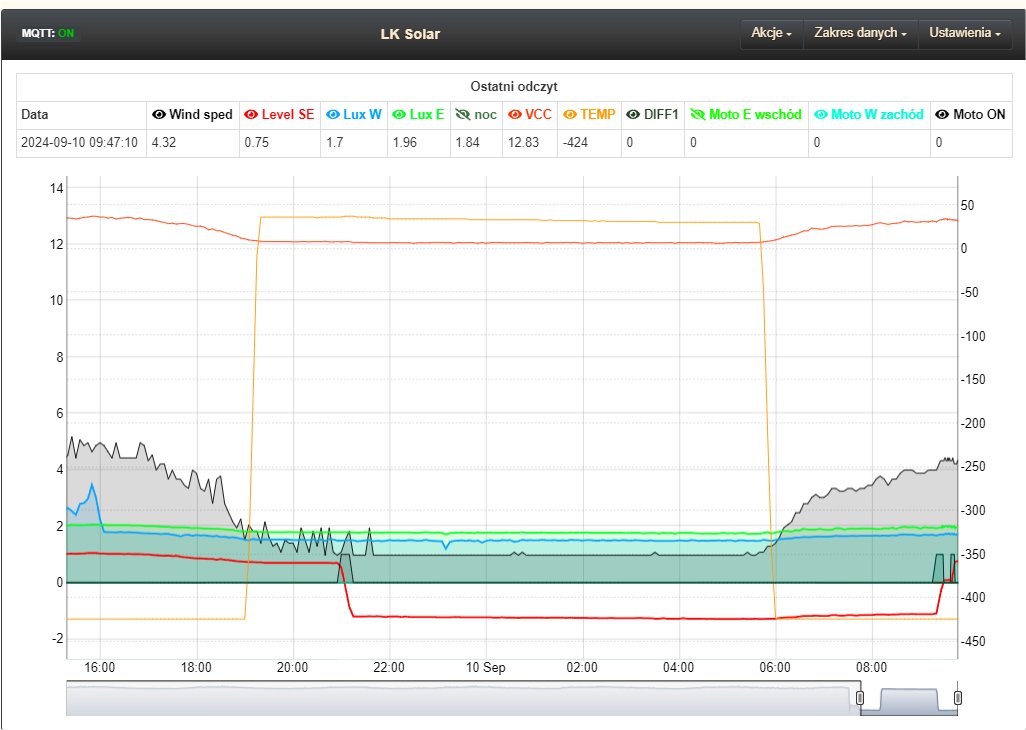This screenshot has height=730, width=1026.
Task: Click the DIFF1 eye icon
Action: pos(633,115)
